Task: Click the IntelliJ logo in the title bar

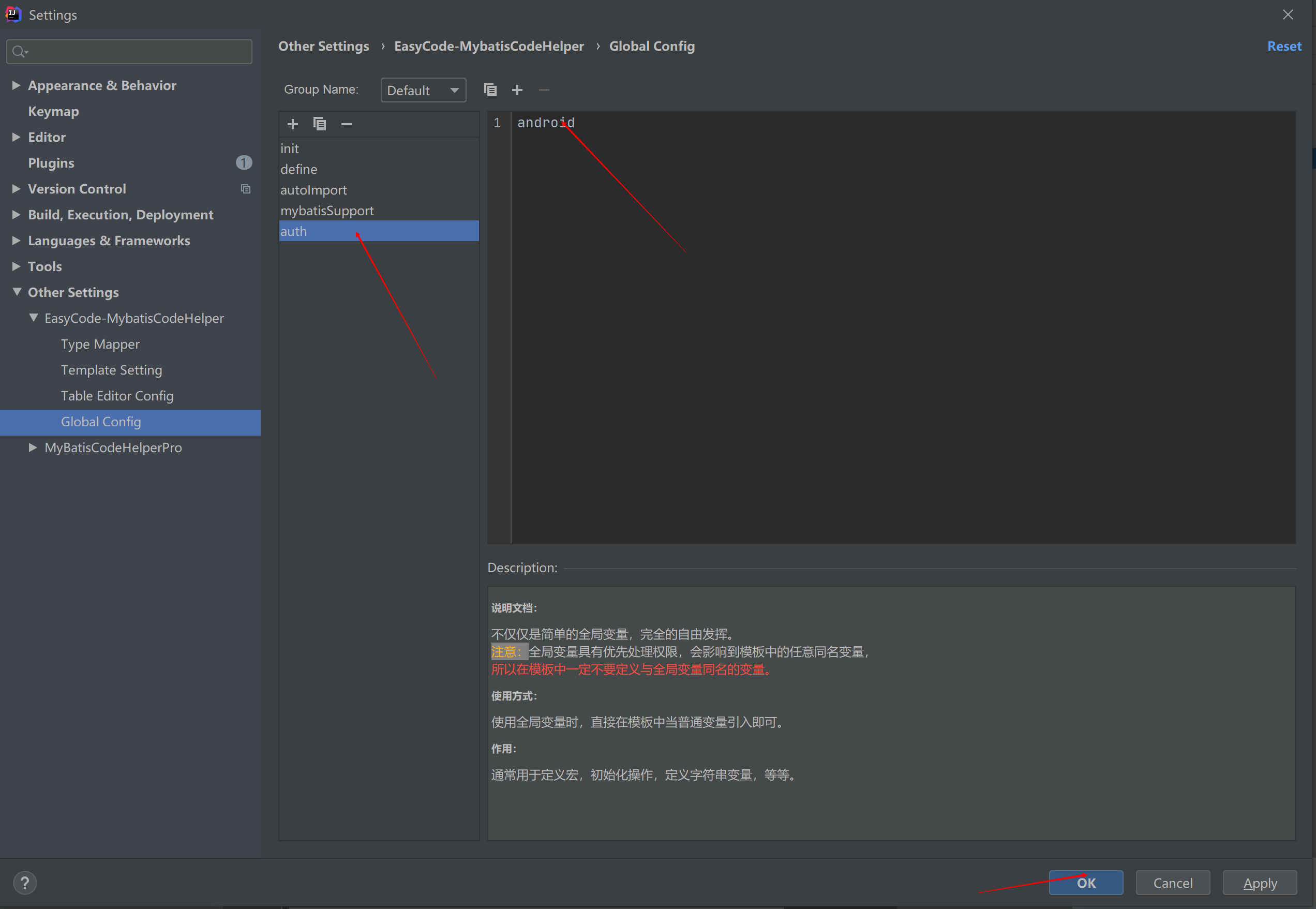Action: [12, 14]
